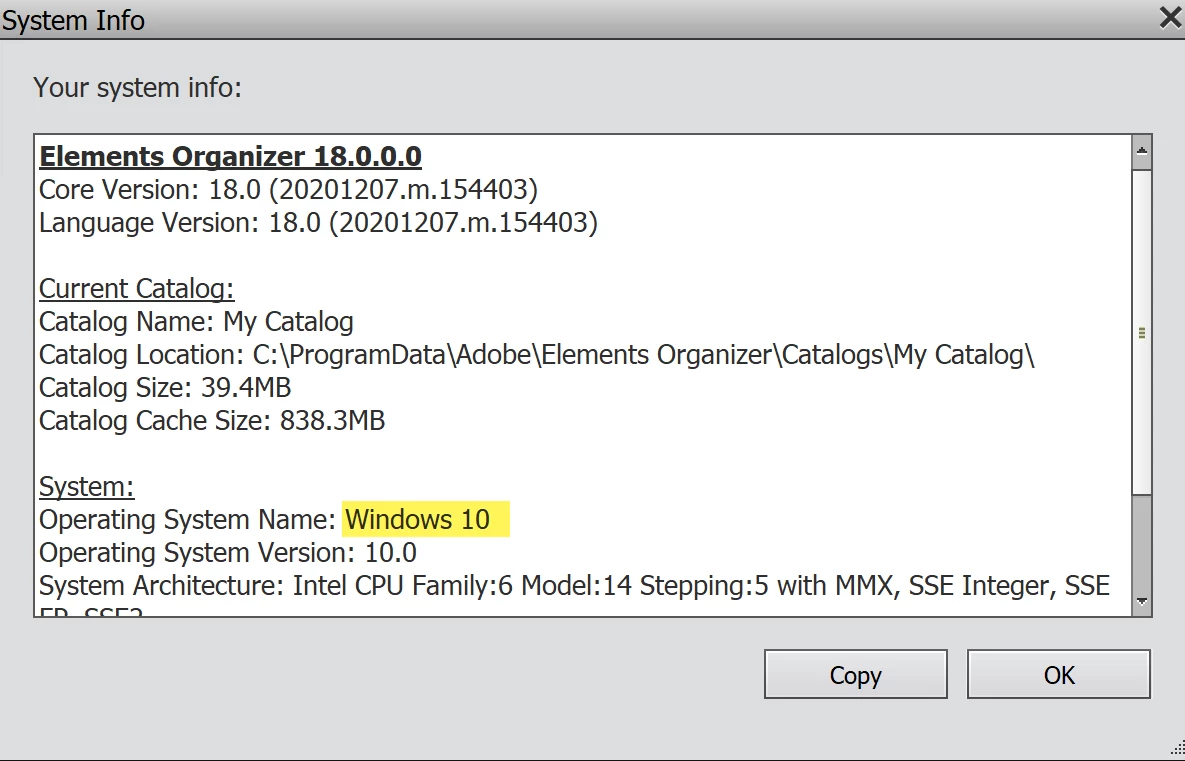Click the scrollbar up arrow
The image size is (1185, 761).
click(1142, 151)
